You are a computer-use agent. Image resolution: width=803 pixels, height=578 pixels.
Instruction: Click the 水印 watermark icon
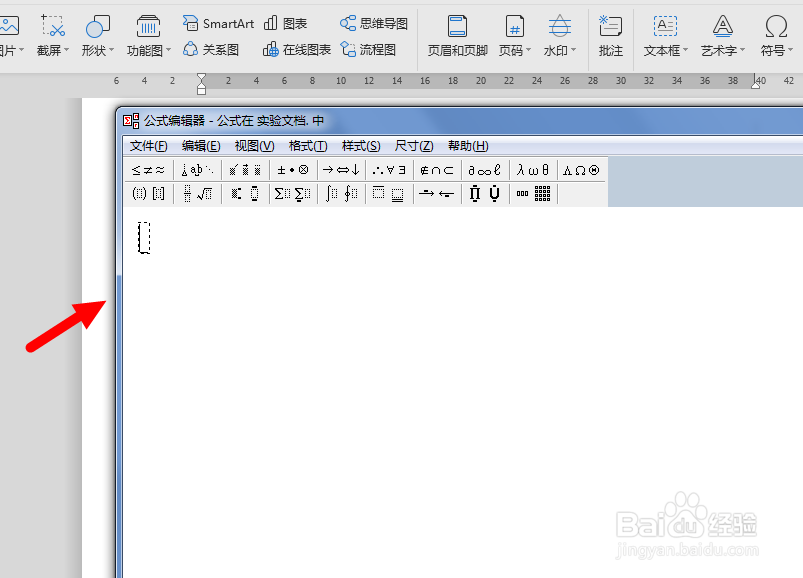(559, 26)
